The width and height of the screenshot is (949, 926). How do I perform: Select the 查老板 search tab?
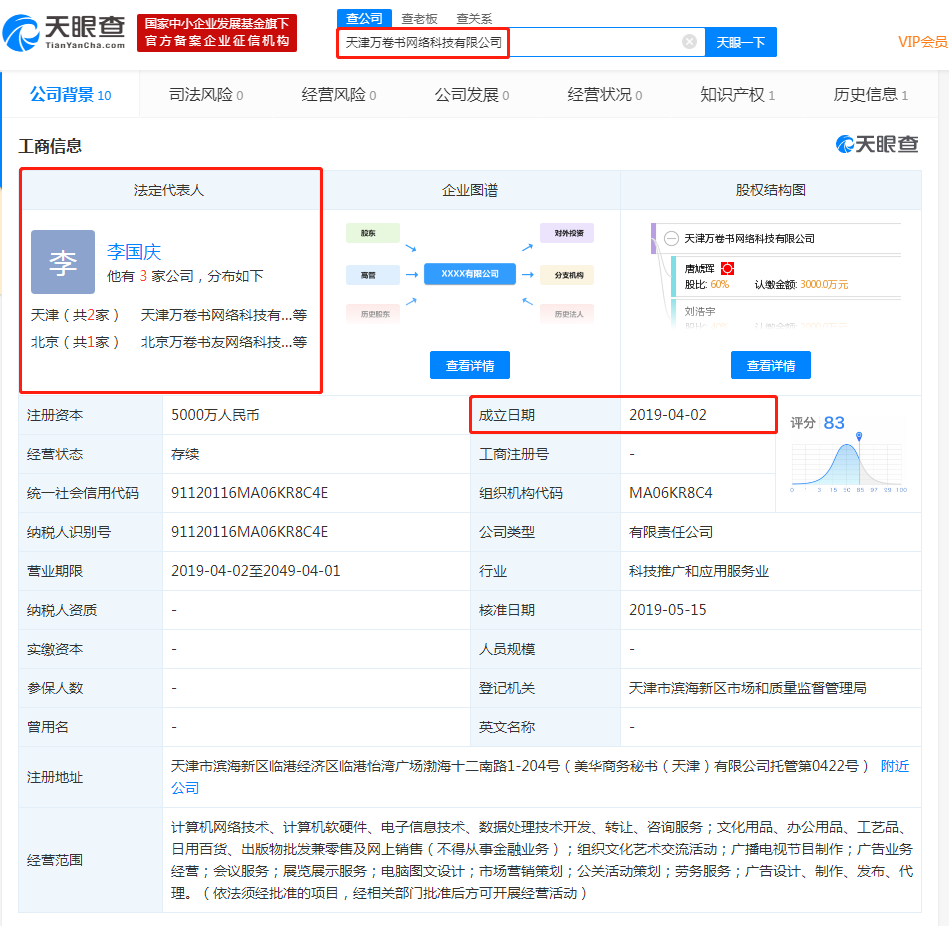point(419,19)
